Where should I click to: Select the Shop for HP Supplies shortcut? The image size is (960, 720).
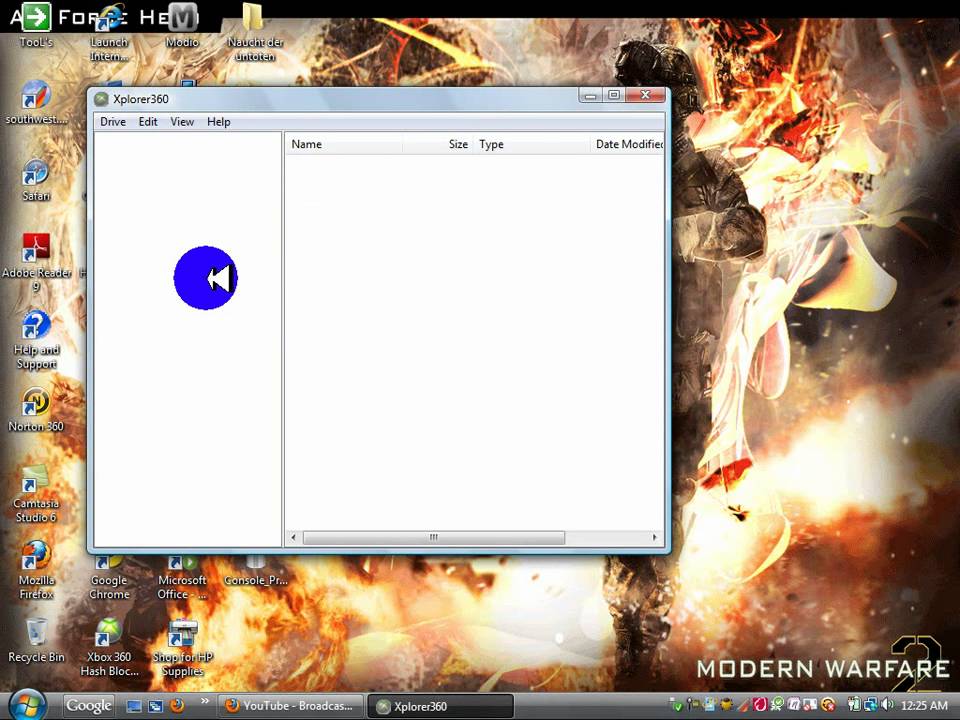(x=182, y=648)
